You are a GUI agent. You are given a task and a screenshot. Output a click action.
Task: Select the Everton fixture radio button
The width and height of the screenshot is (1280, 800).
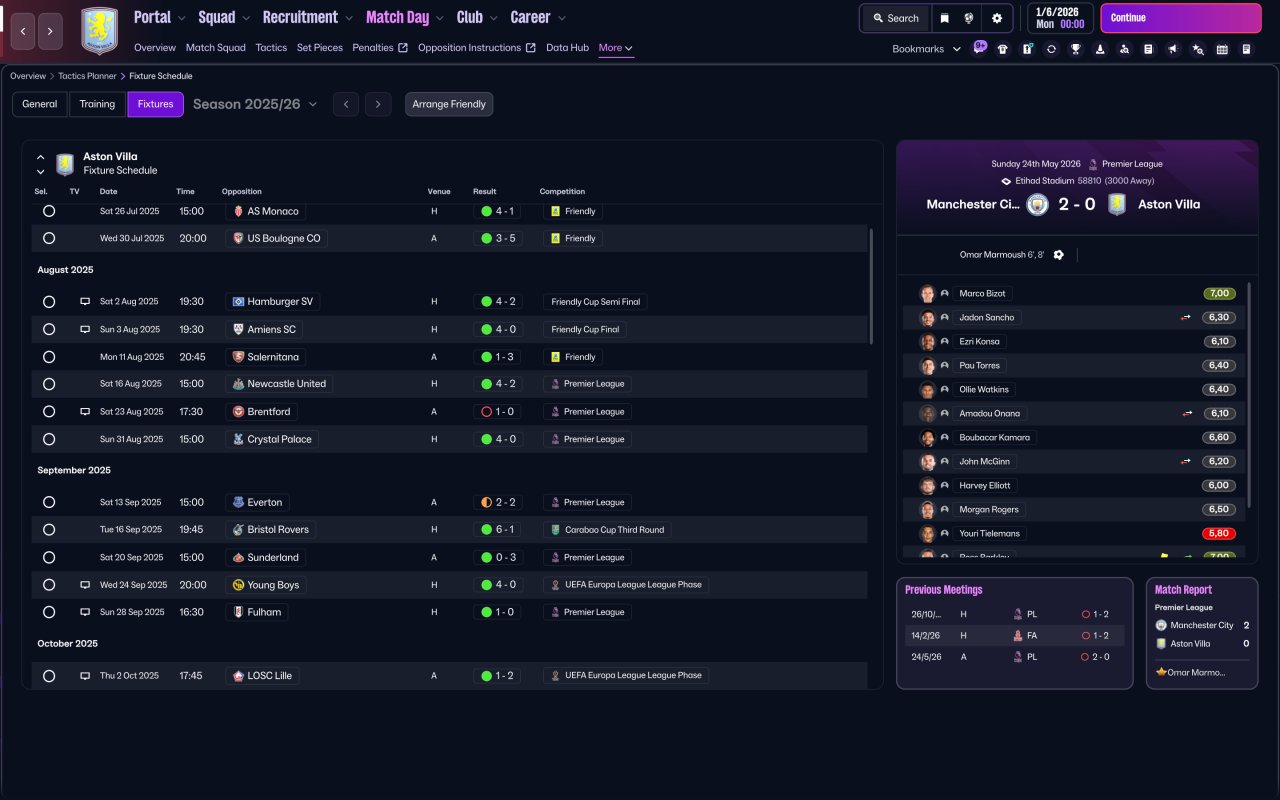(49, 502)
